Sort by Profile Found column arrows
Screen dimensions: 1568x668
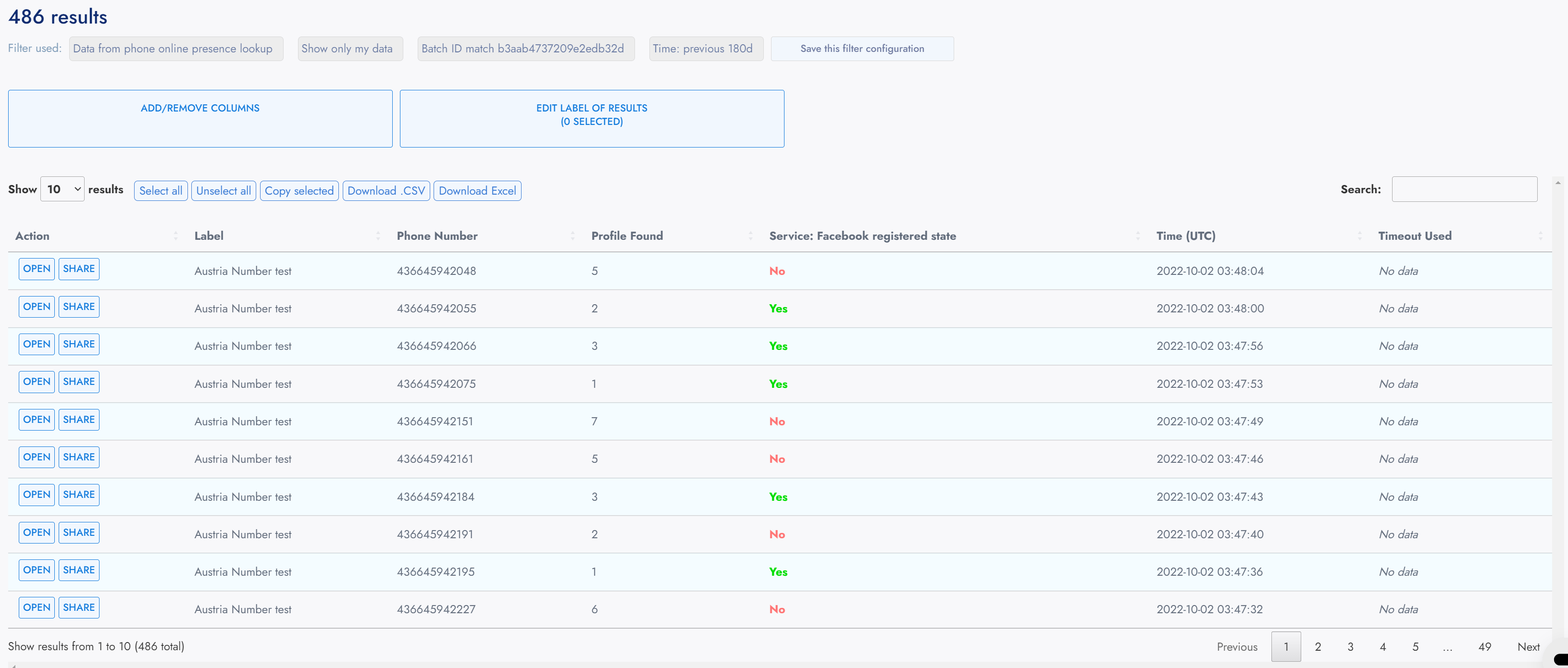tap(750, 236)
